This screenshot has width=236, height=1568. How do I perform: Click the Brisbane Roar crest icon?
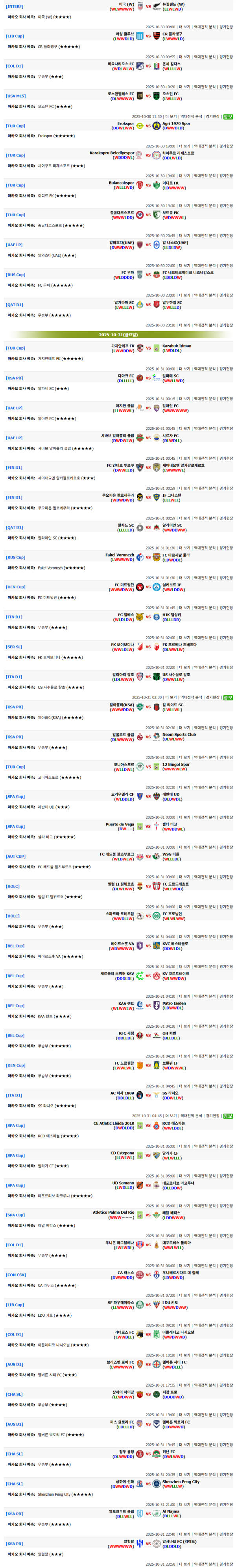coord(140,1364)
